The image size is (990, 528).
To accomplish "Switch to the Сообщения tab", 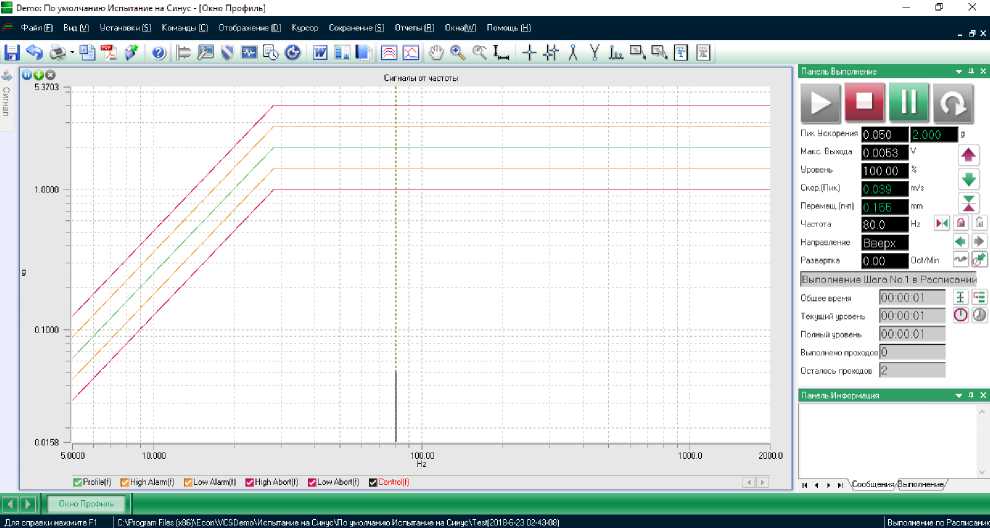I will [872, 484].
